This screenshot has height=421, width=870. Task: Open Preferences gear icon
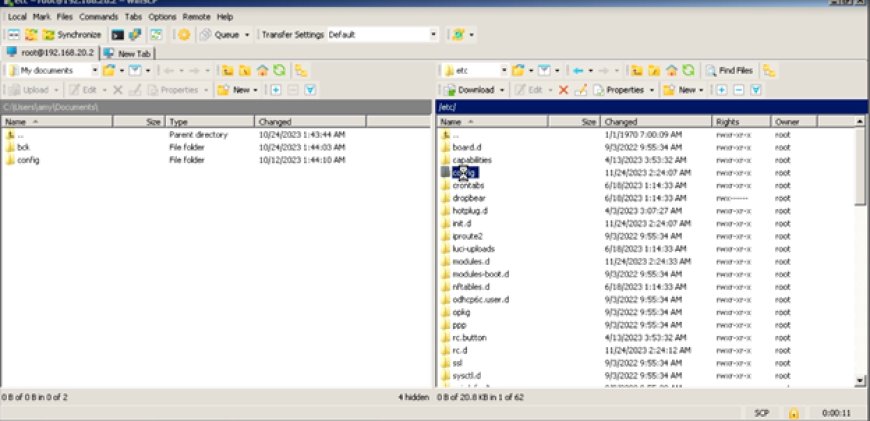184,34
